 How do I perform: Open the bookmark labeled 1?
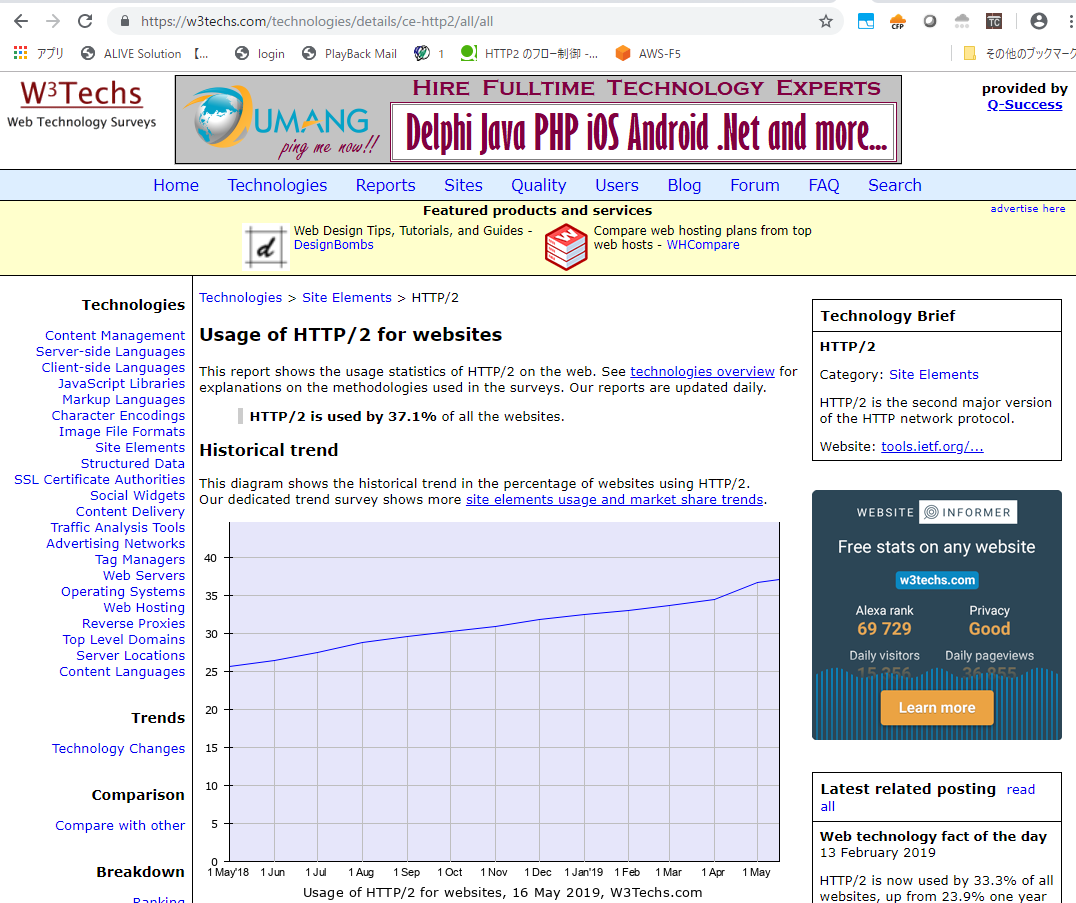(430, 54)
